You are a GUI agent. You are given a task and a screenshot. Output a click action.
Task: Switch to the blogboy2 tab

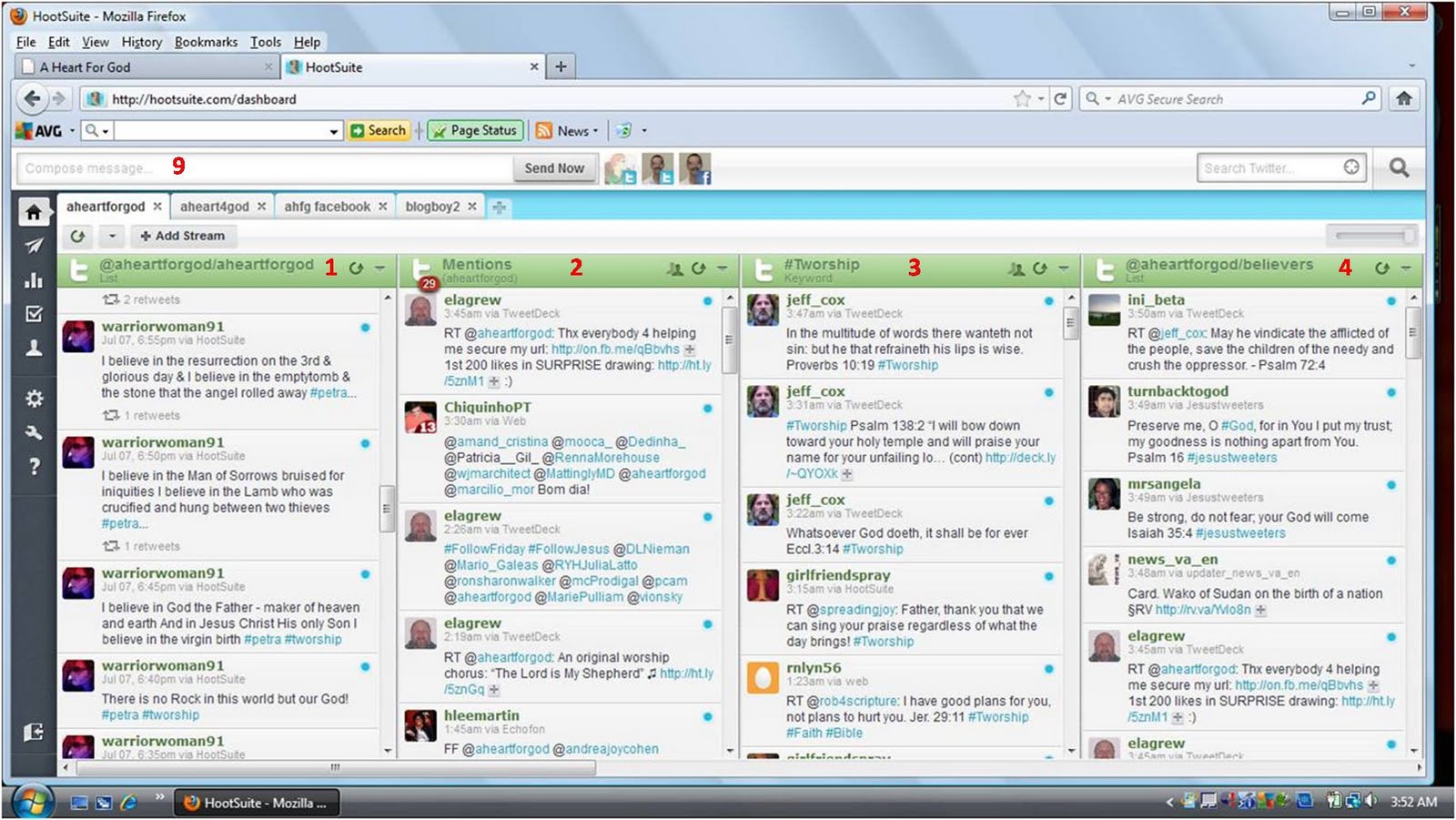432,207
